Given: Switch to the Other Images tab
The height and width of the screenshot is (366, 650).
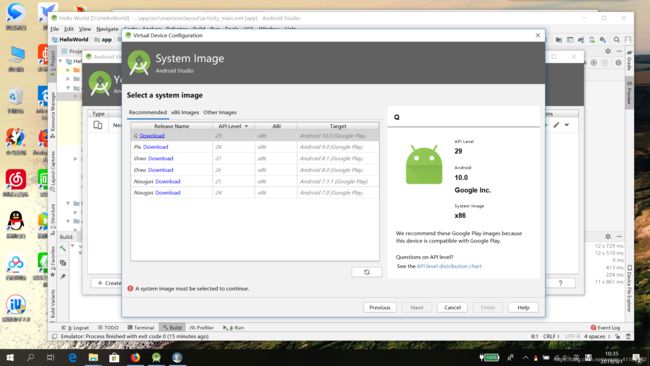Looking at the screenshot, I should tap(220, 112).
